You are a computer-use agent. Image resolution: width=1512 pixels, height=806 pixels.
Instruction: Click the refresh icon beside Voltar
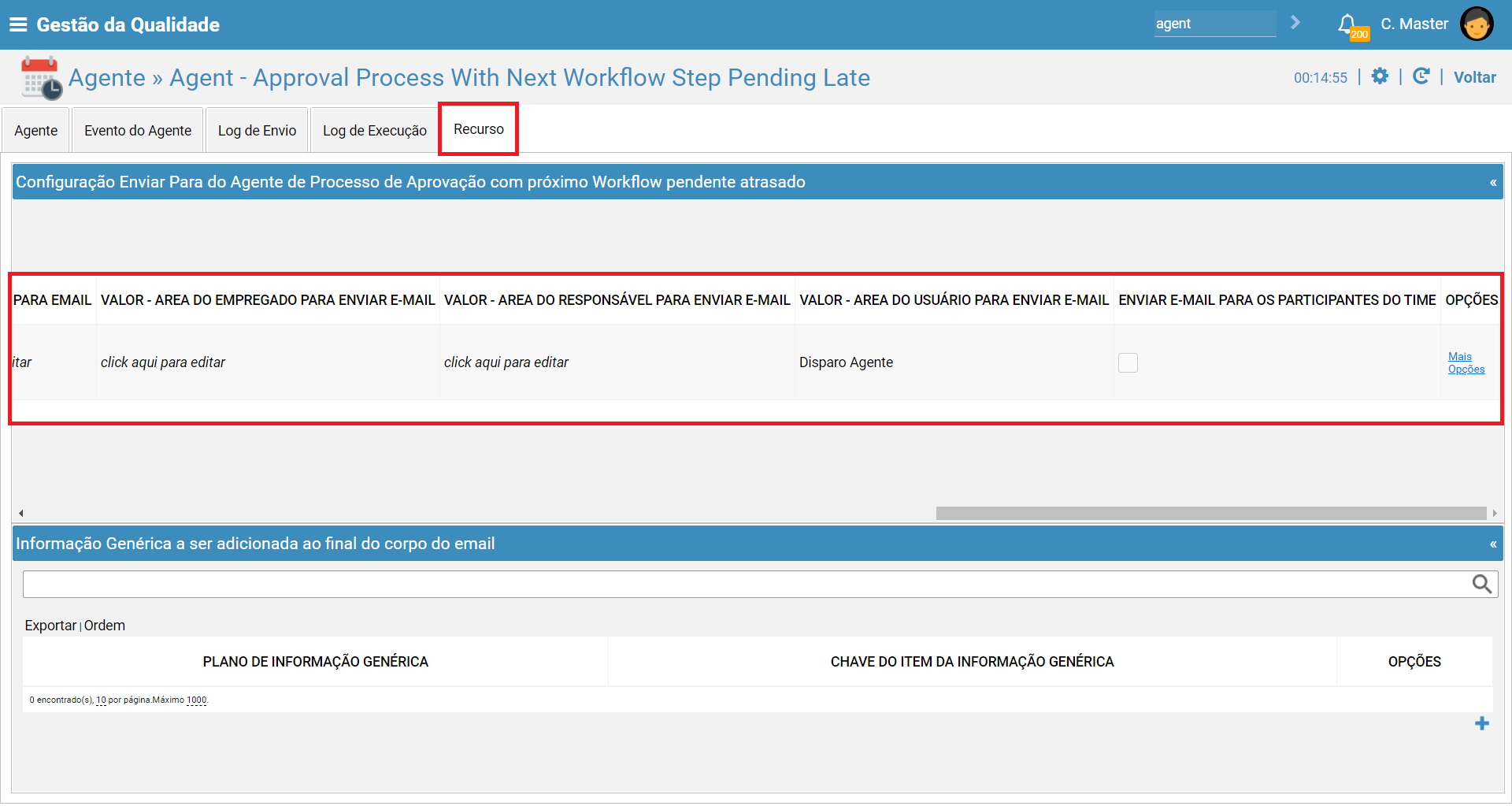[x=1421, y=76]
